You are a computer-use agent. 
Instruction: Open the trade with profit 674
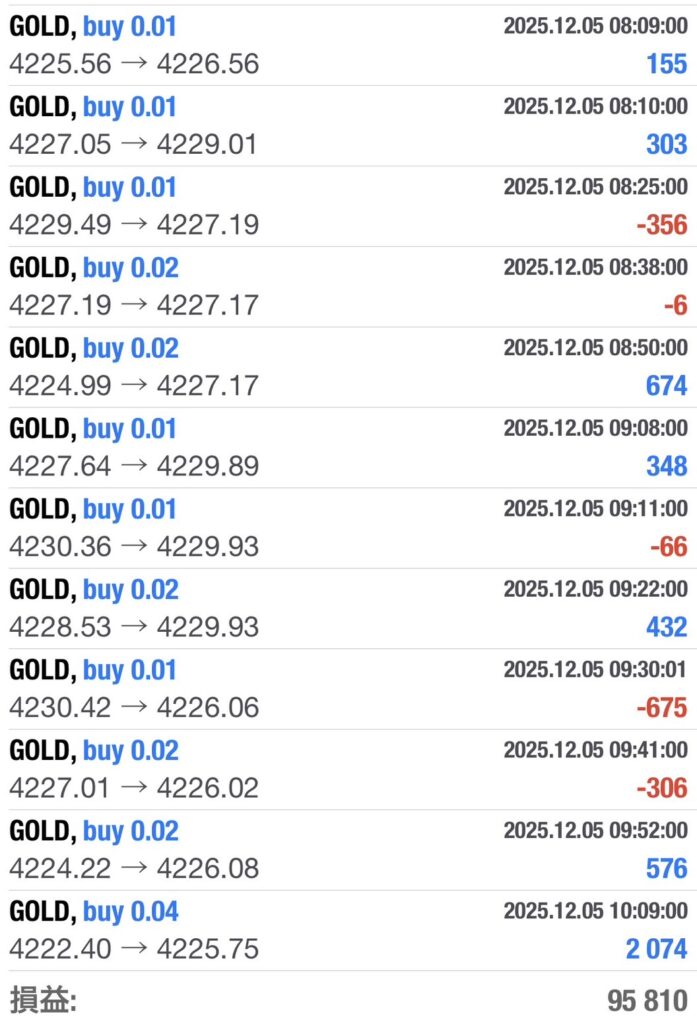(348, 367)
